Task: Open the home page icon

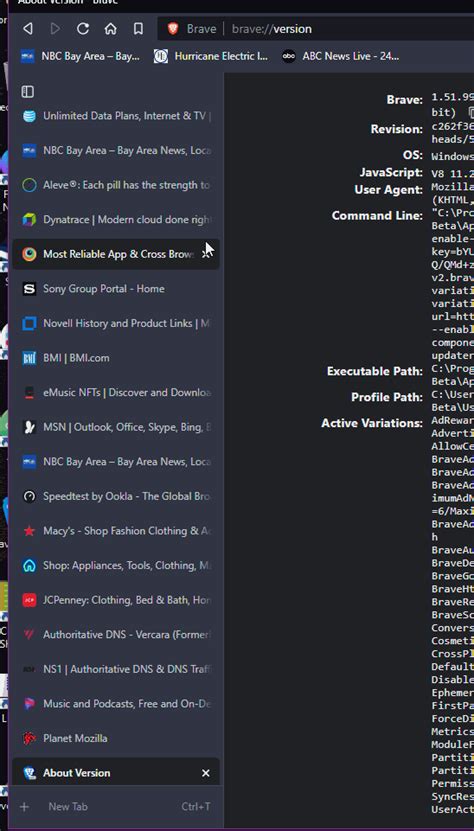Action: (110, 29)
